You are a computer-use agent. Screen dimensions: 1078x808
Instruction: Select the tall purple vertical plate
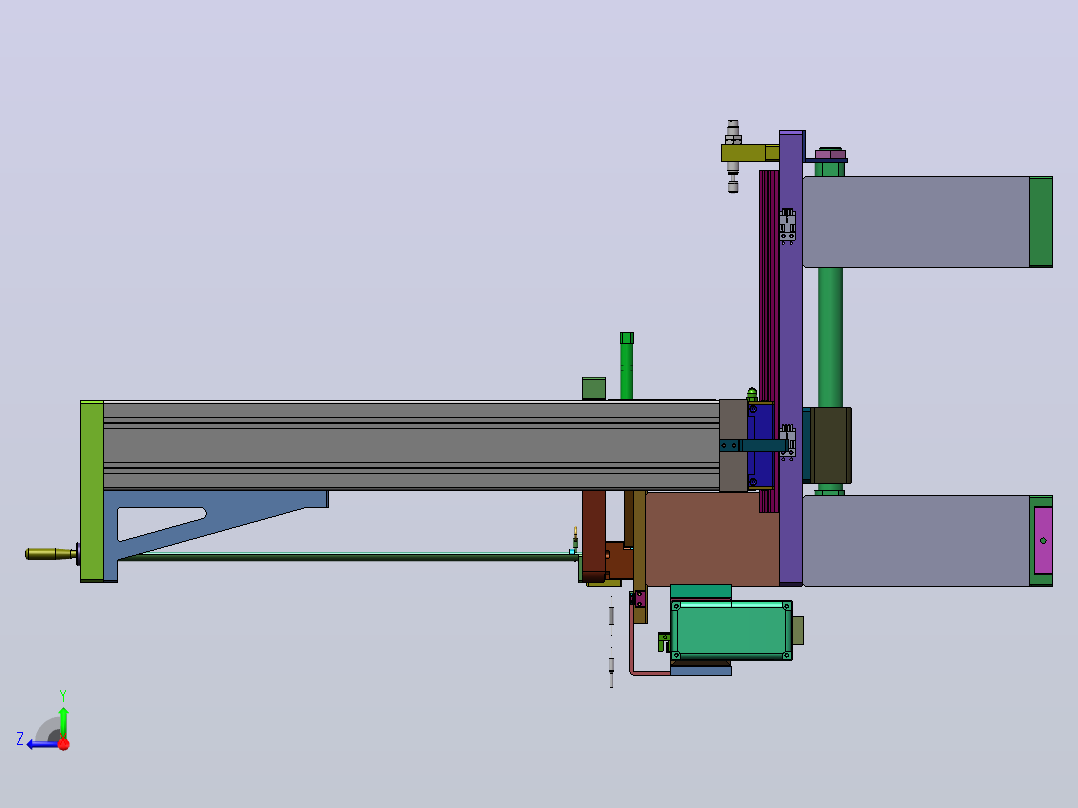click(791, 358)
